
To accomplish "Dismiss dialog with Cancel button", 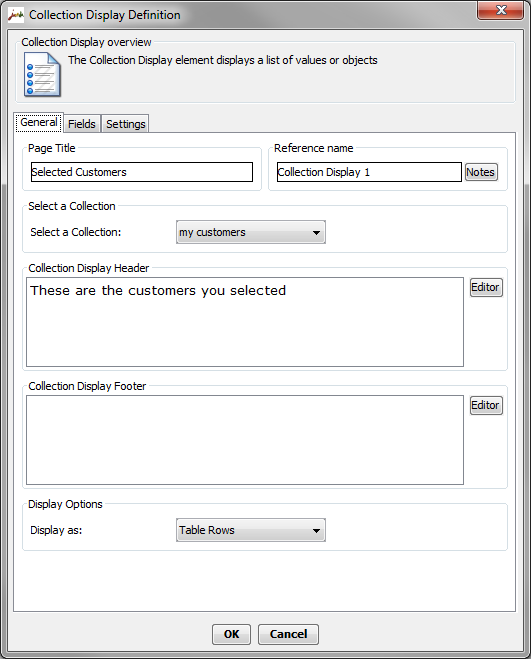I will tap(288, 634).
